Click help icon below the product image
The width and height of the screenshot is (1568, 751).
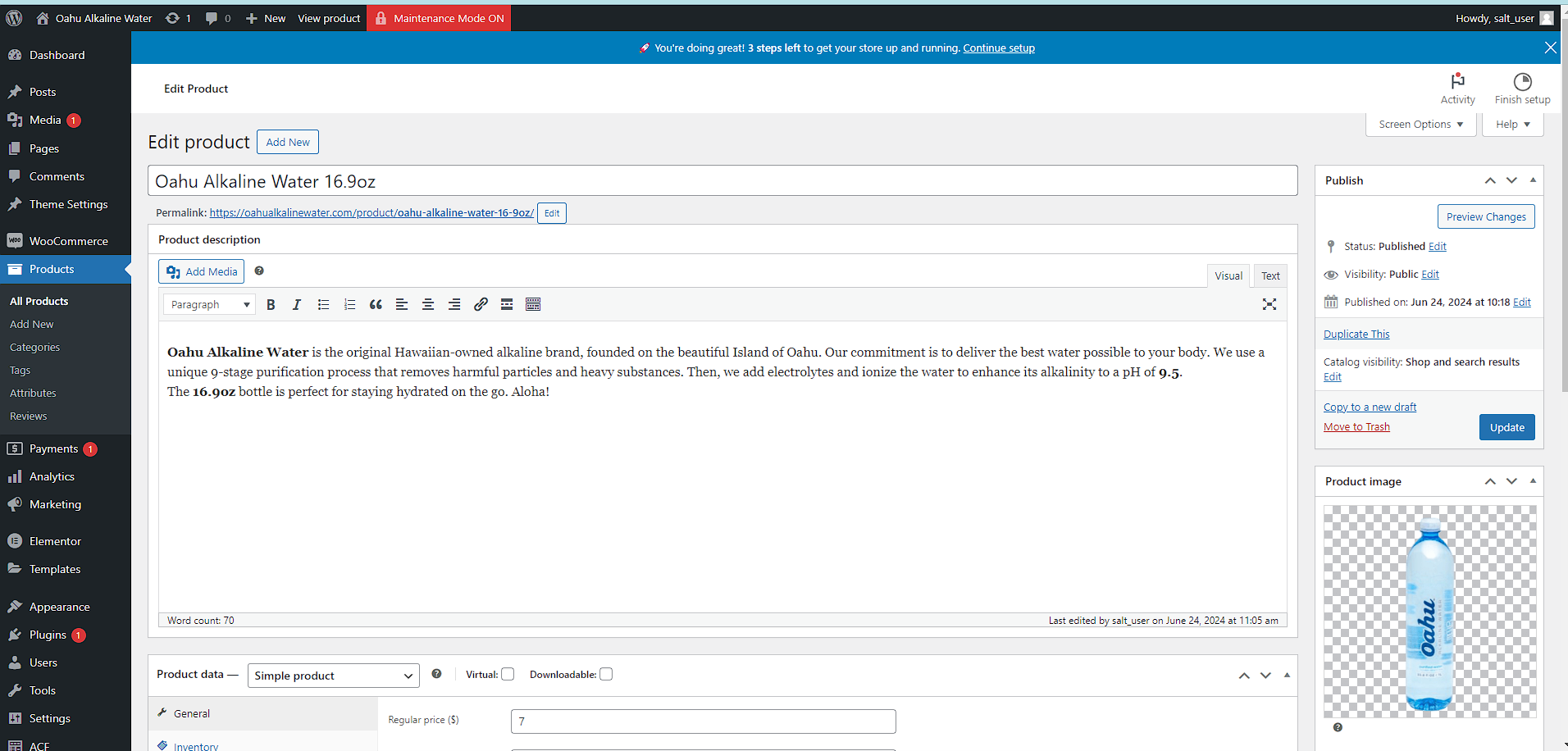pyautogui.click(x=1338, y=727)
